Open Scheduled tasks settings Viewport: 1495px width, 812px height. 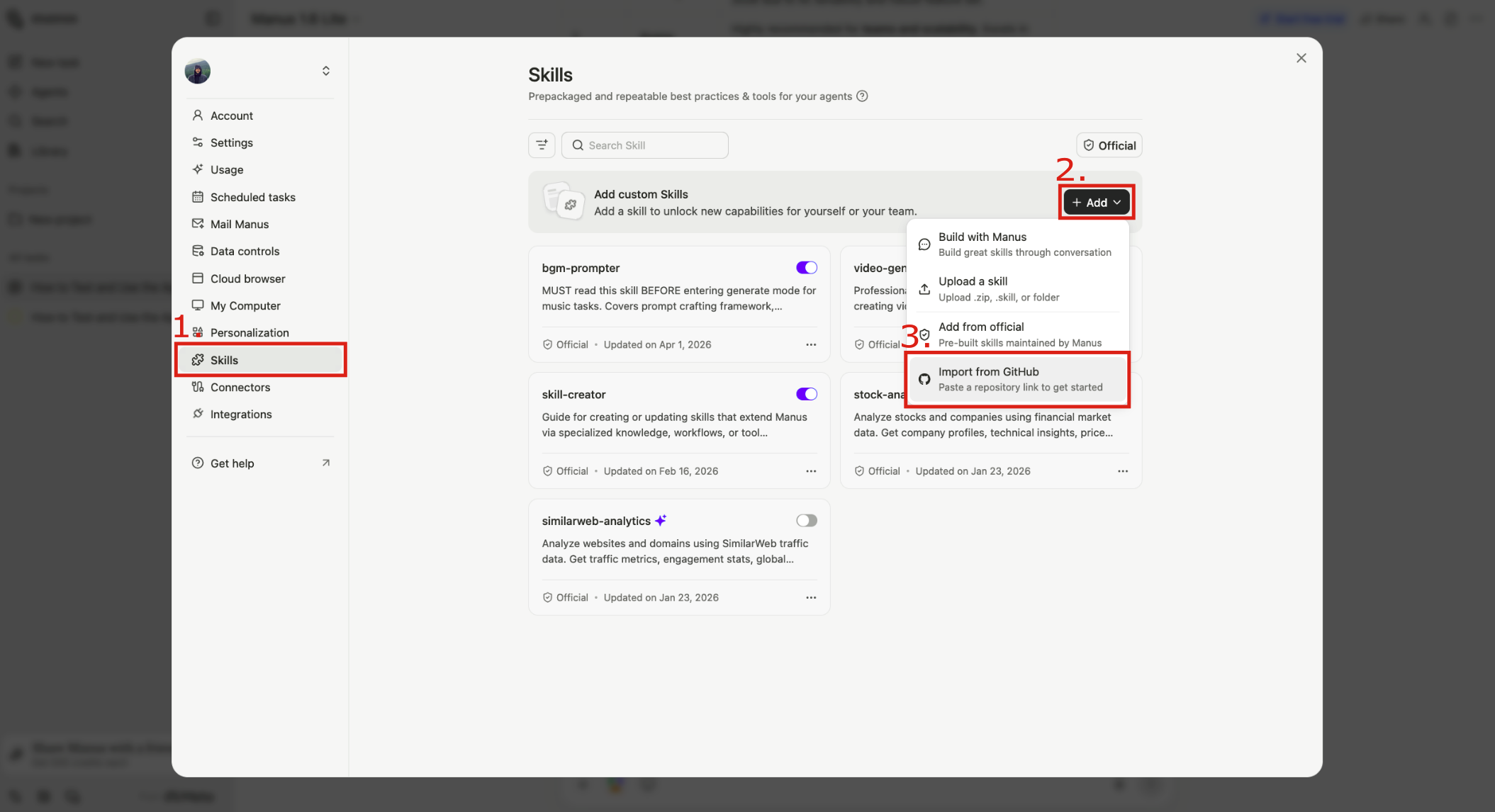[x=252, y=197]
